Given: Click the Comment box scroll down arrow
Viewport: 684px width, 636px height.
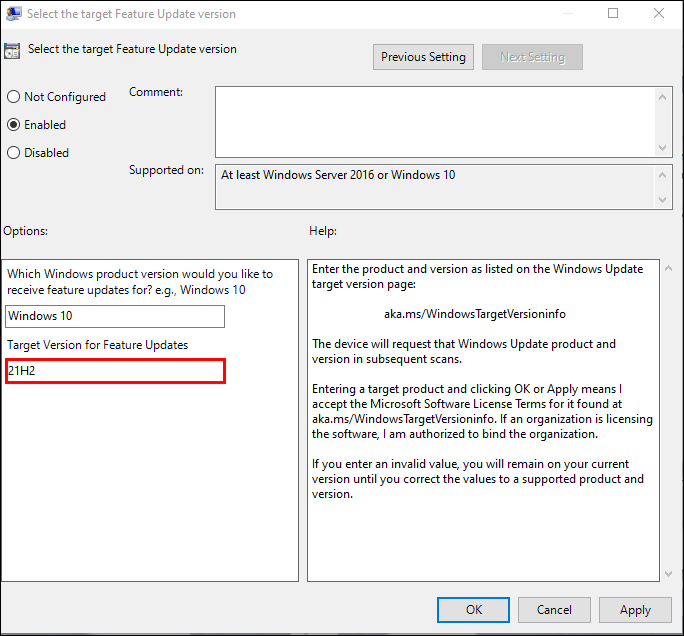Looking at the screenshot, I should [x=663, y=147].
